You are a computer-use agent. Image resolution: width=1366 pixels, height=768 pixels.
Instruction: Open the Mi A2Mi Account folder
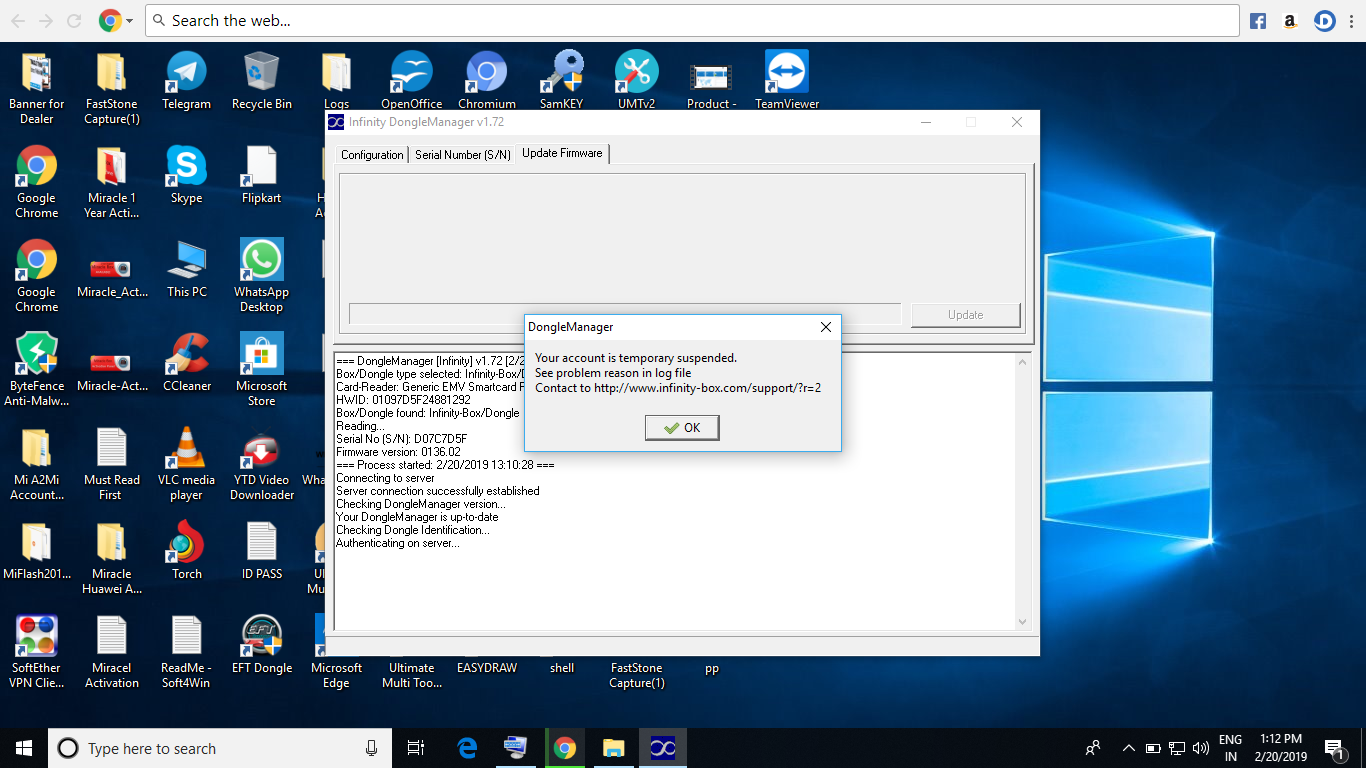tap(36, 463)
